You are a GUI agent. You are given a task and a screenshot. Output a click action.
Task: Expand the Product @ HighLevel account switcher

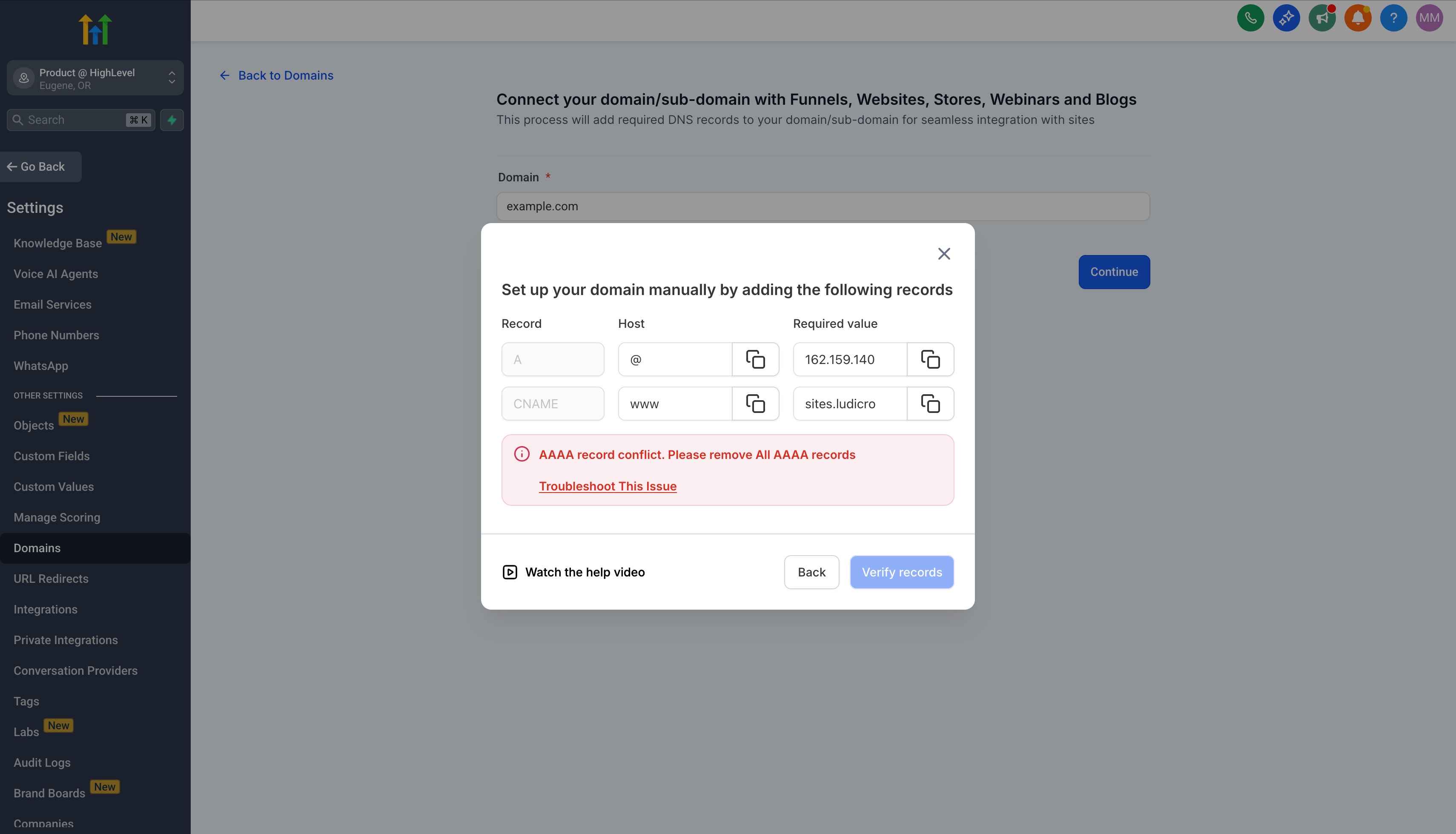click(x=95, y=78)
